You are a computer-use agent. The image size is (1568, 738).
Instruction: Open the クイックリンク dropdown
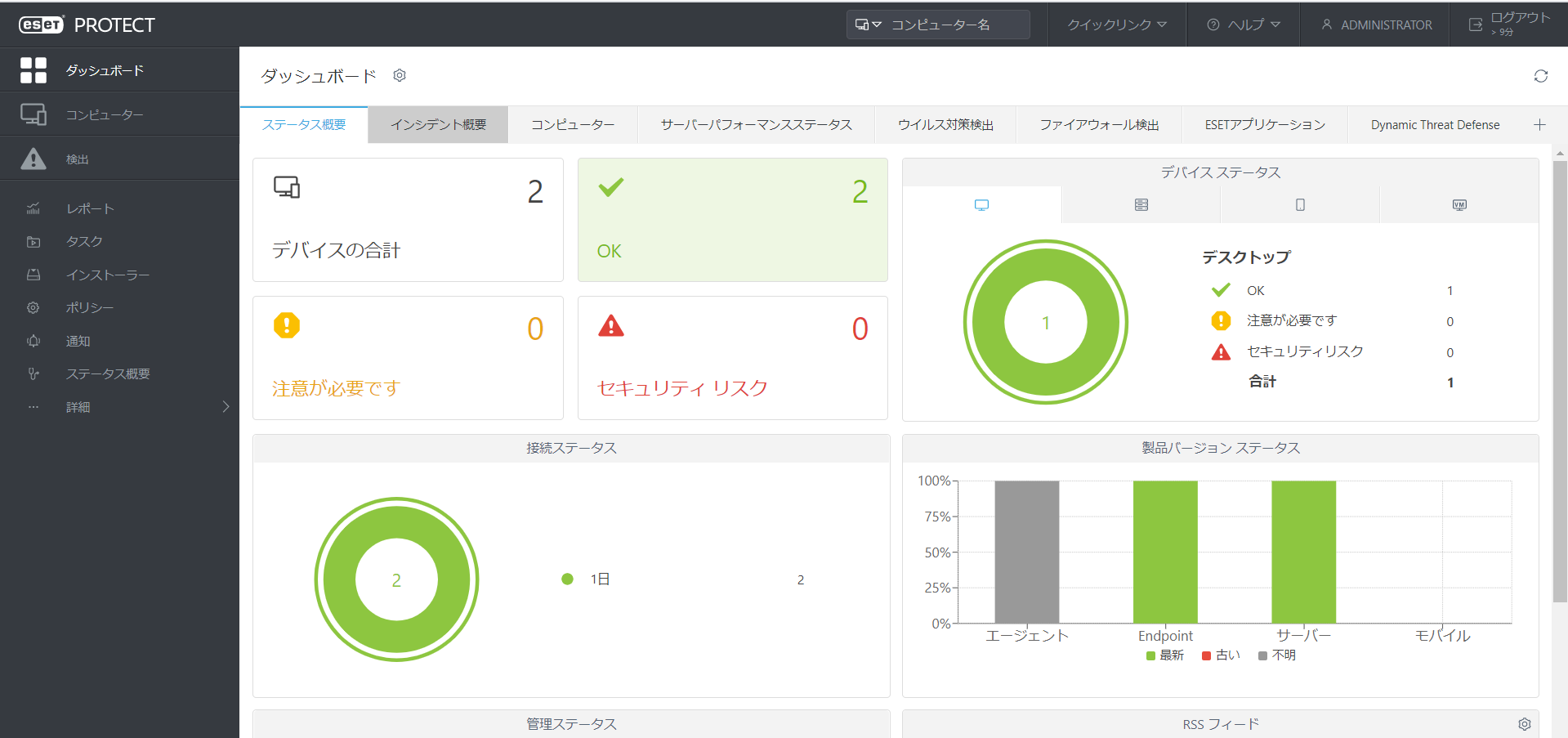coord(1116,25)
